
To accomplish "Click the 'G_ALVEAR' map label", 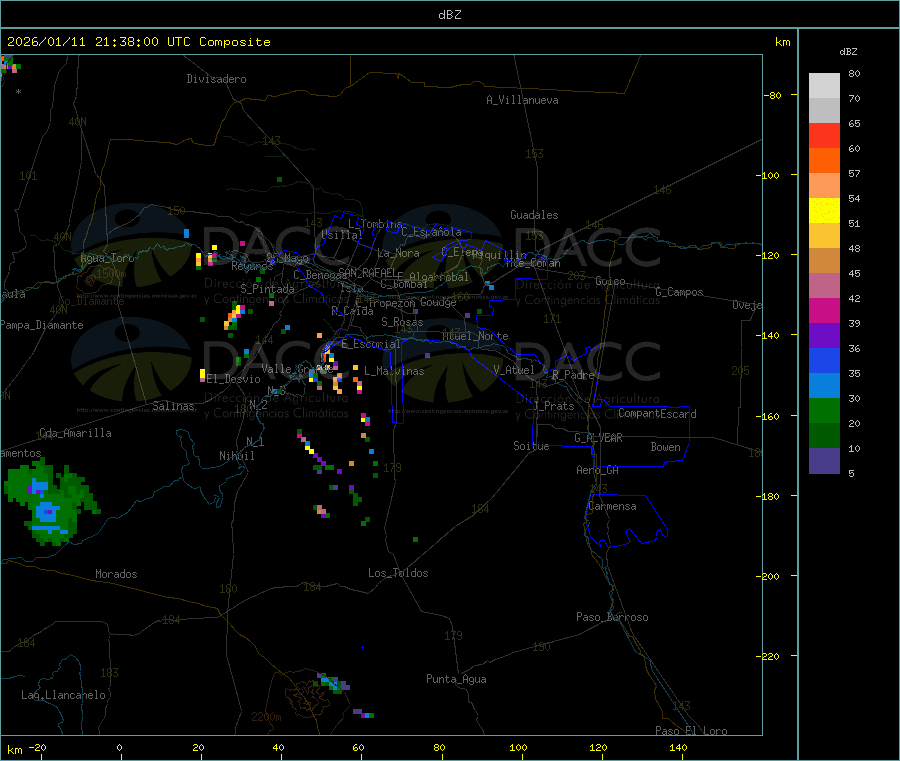I will pos(598,438).
